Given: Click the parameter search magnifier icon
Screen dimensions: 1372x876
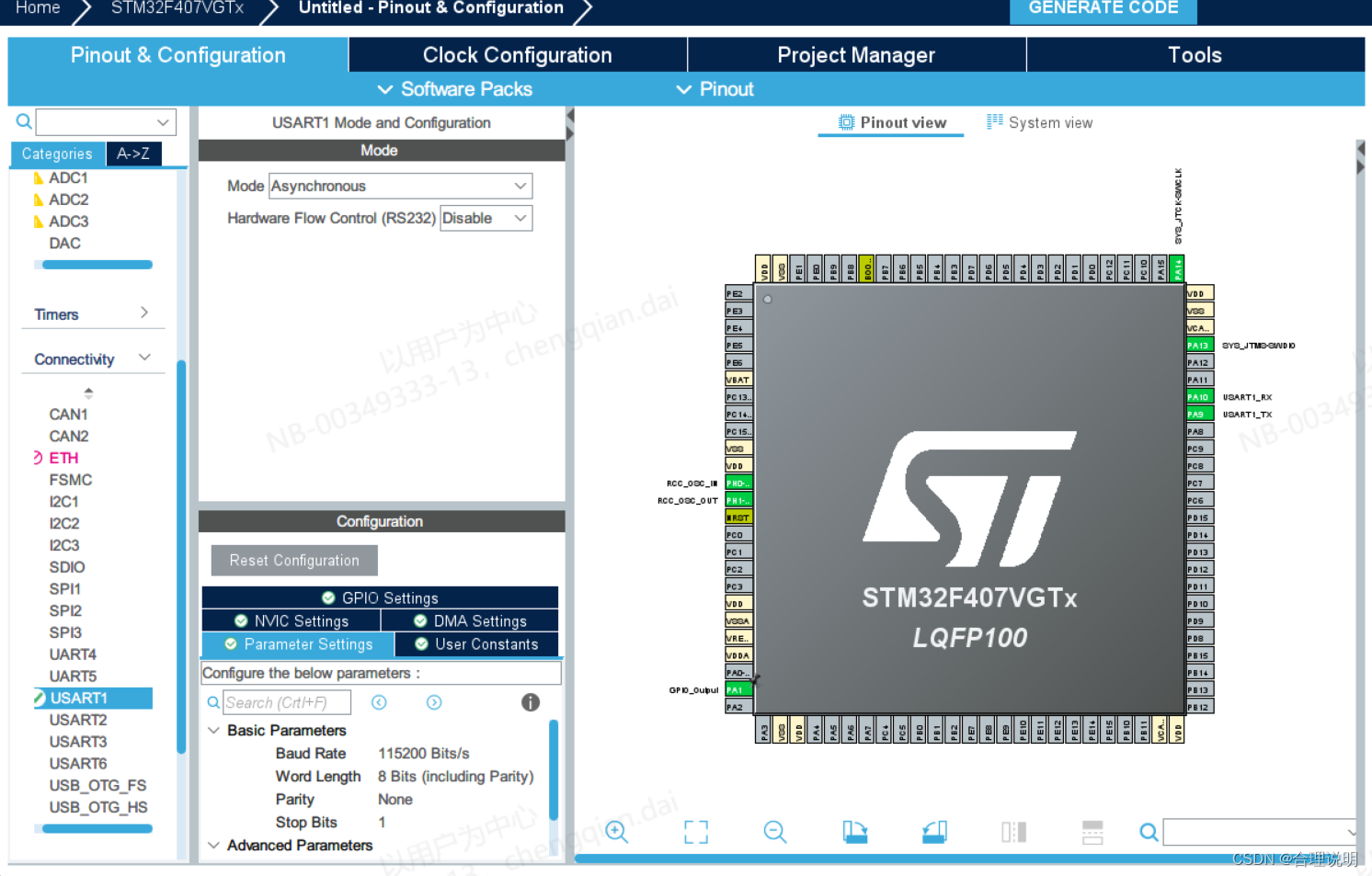Looking at the screenshot, I should tap(213, 702).
